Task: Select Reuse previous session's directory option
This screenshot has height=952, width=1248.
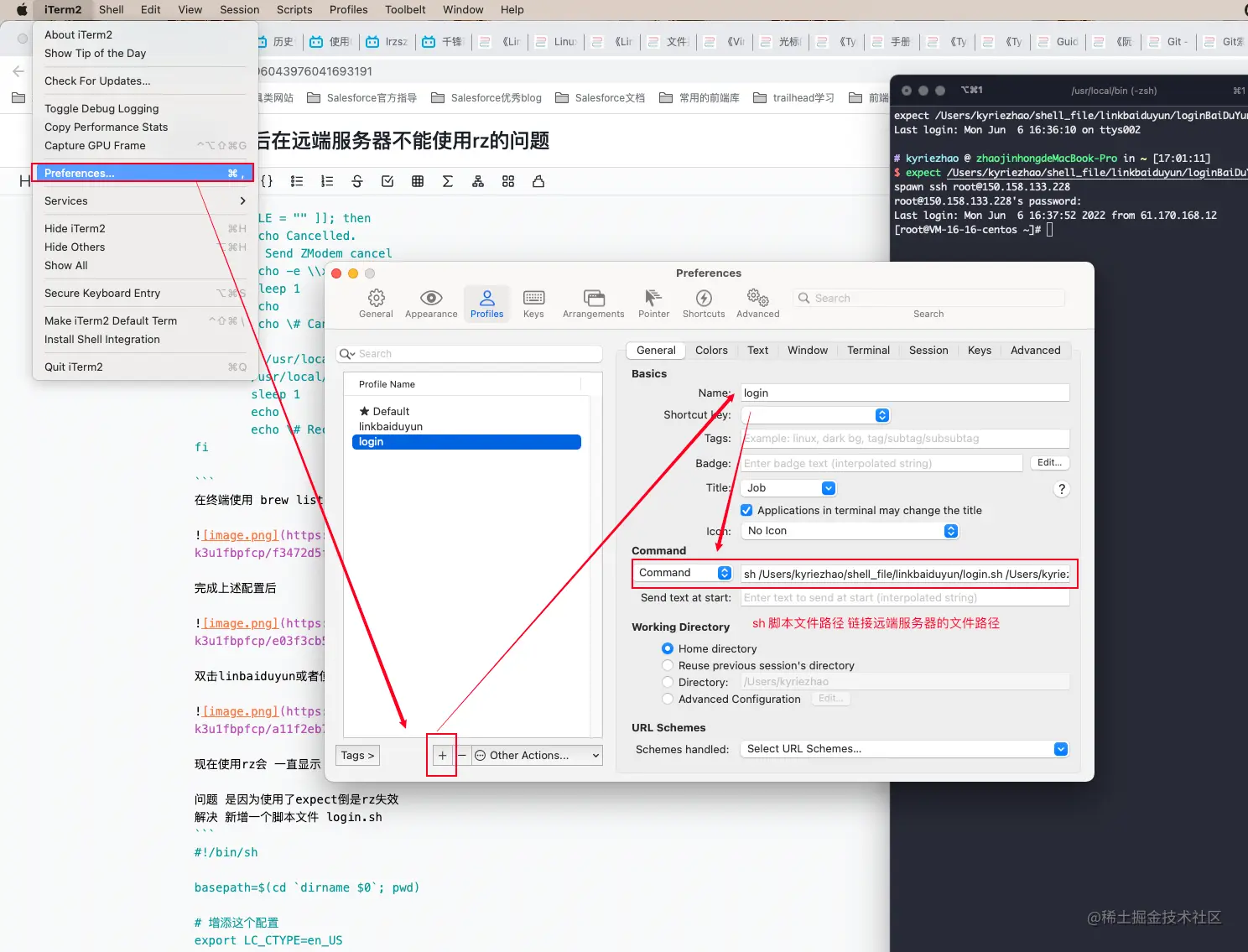Action: click(668, 665)
